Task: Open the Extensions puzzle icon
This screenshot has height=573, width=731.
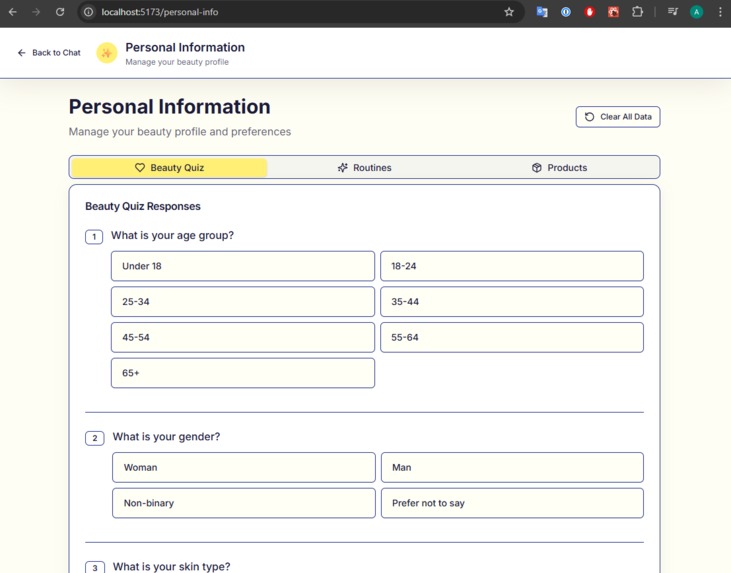Action: click(x=637, y=12)
